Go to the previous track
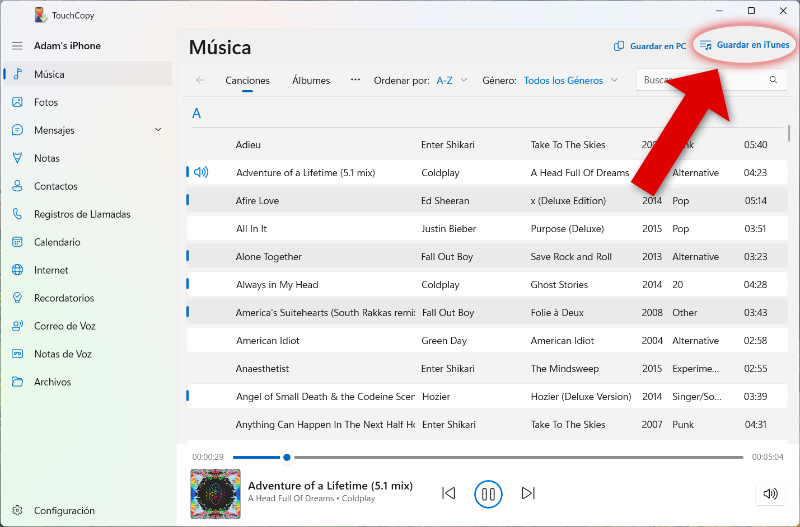800x527 pixels. point(448,493)
